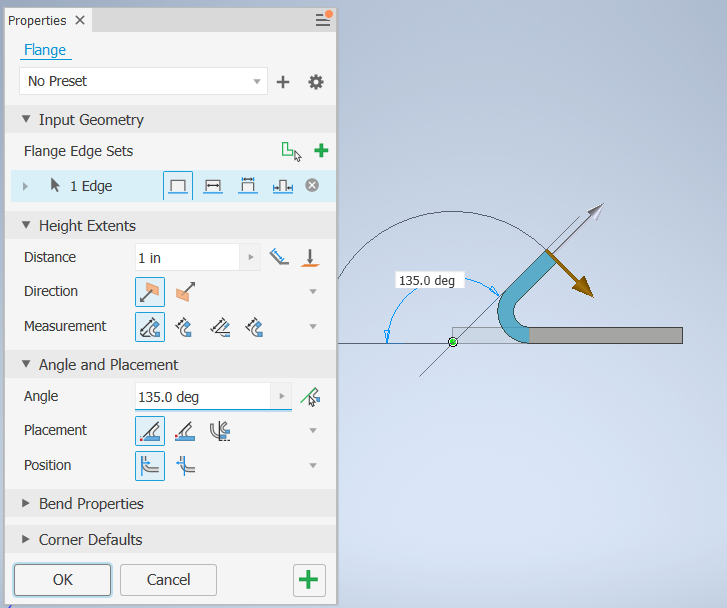Viewport: 727px width, 608px height.
Task: Expand the 1 Edge row
Action: (x=26, y=186)
